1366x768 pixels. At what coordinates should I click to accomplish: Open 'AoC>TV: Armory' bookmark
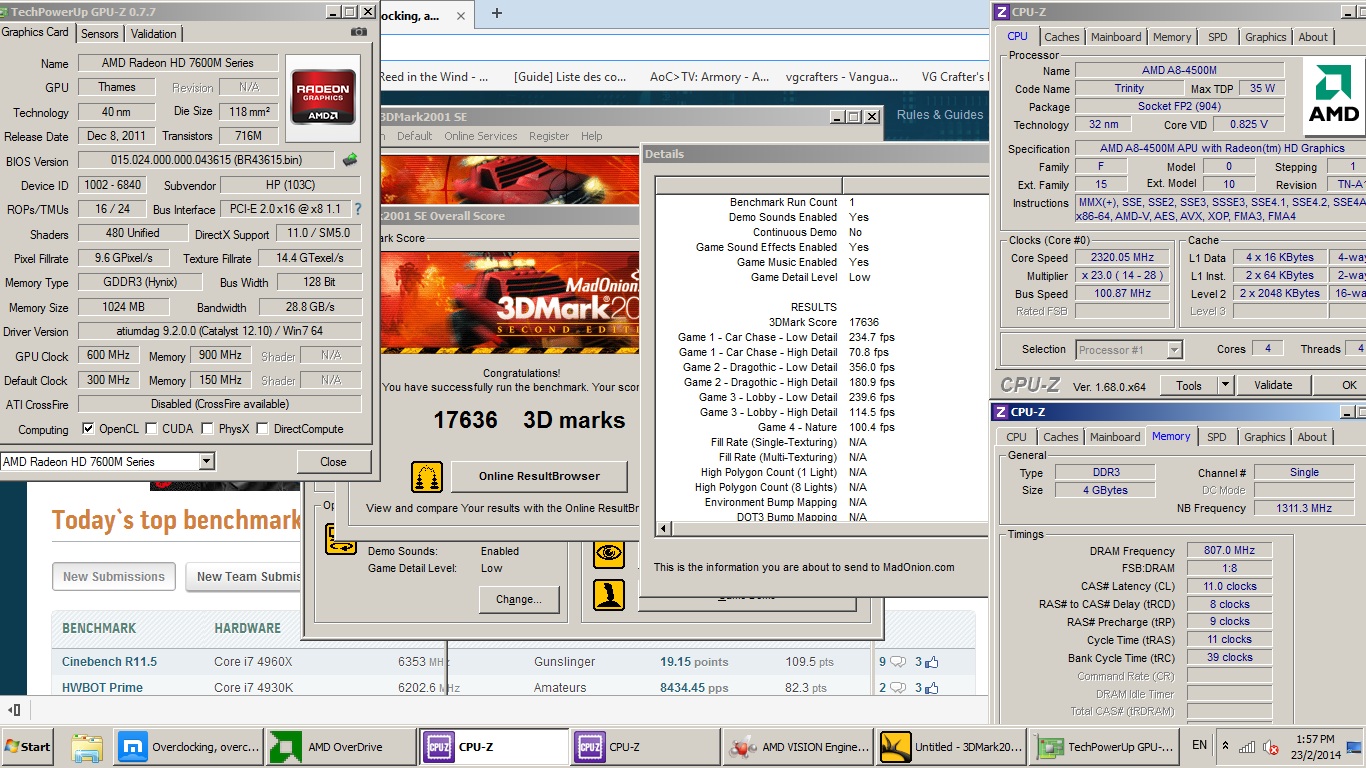tap(709, 77)
